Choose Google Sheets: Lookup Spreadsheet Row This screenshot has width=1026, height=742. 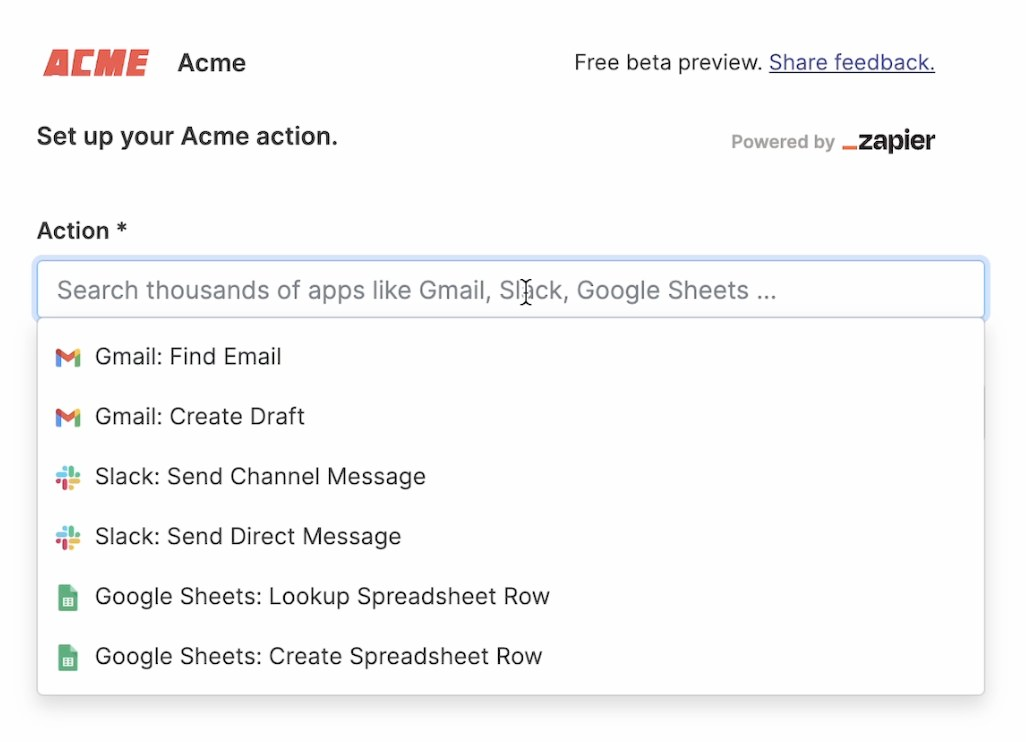pos(510,597)
